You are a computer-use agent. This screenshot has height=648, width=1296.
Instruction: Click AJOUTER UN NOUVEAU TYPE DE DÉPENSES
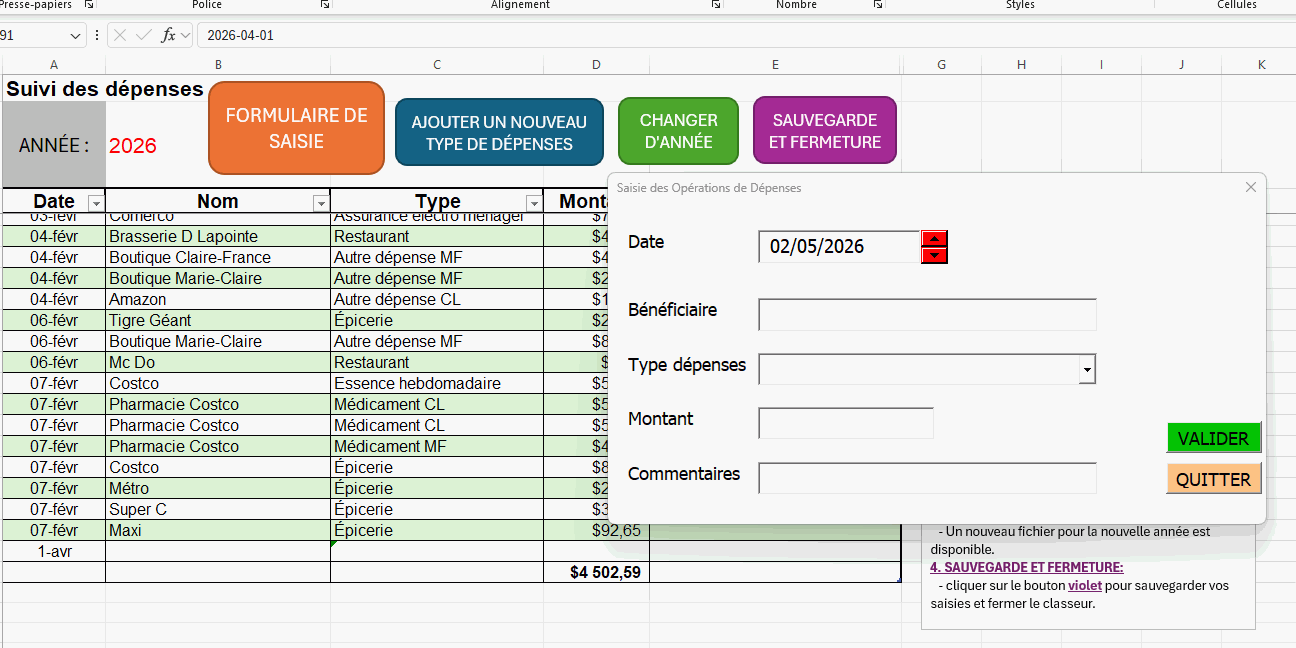[x=499, y=132]
